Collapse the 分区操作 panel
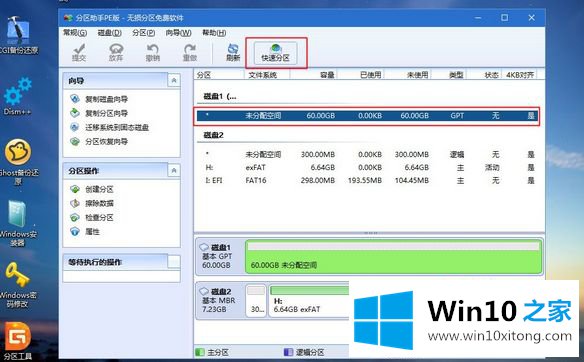Image resolution: width=584 pixels, height=362 pixels. coord(174,171)
